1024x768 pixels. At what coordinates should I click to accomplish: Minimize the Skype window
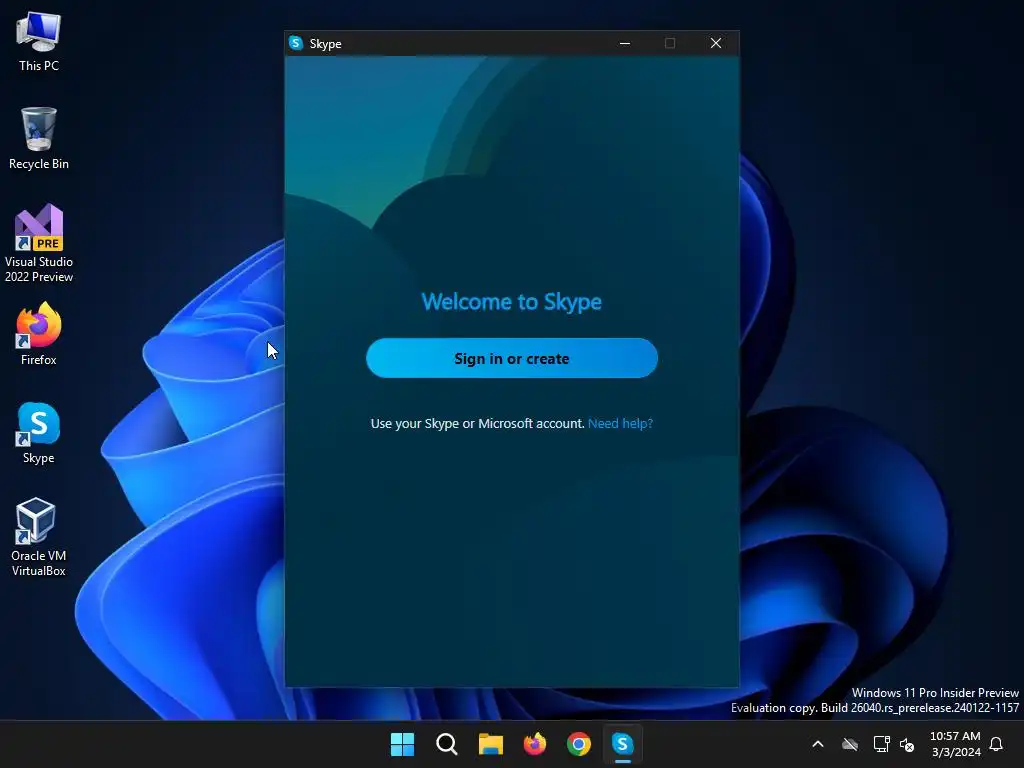[x=625, y=43]
